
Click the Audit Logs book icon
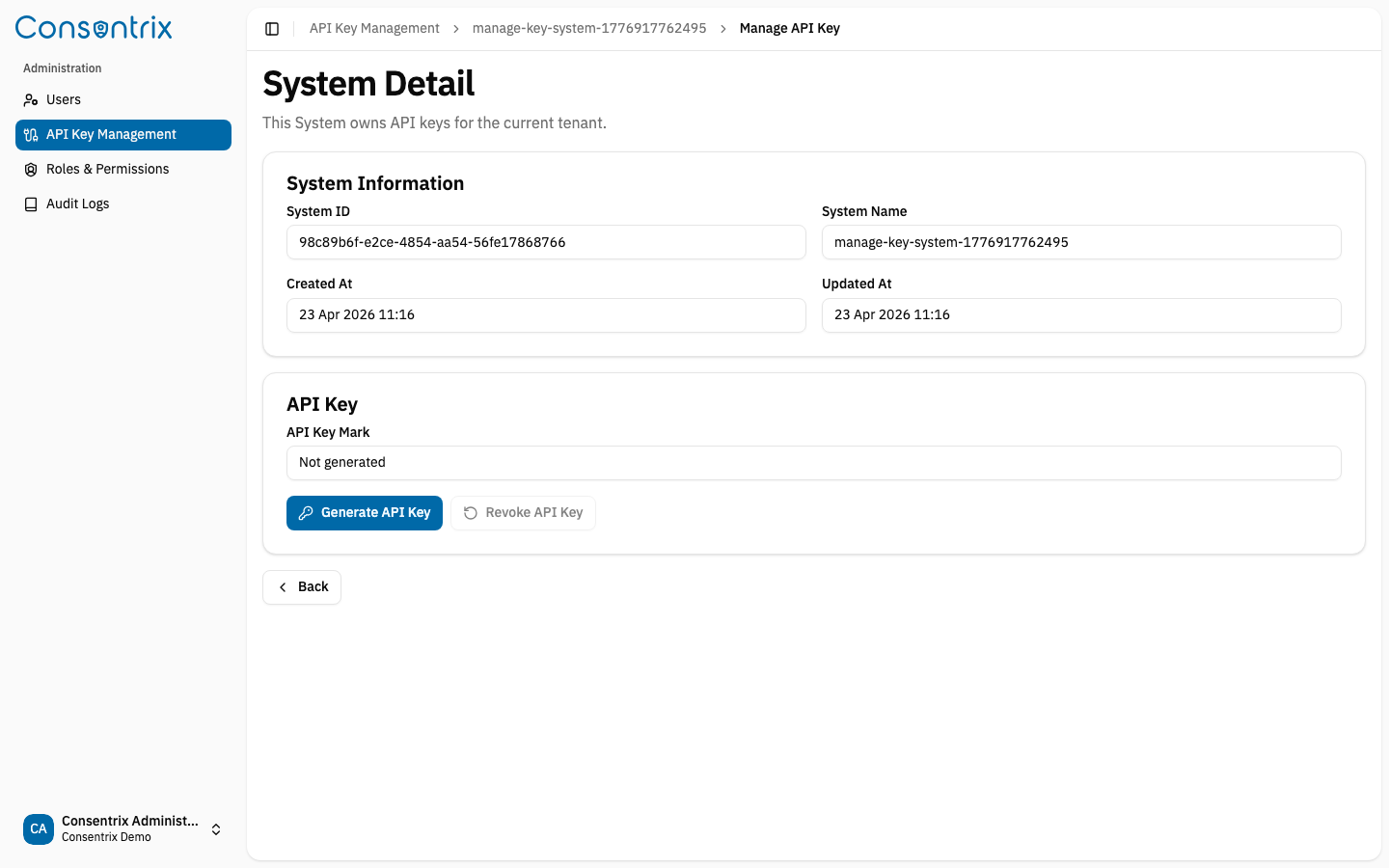pos(31,204)
